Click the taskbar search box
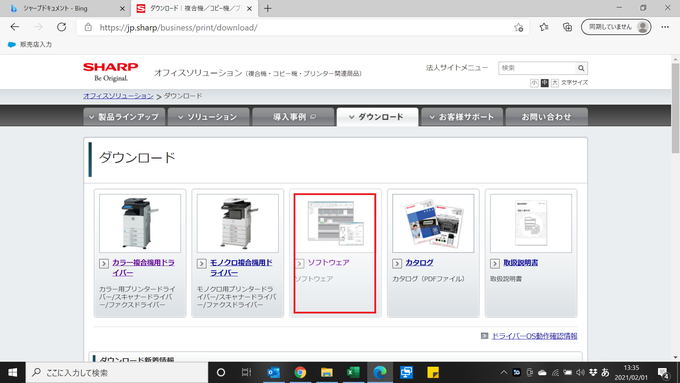The height and width of the screenshot is (383, 680). 117,373
